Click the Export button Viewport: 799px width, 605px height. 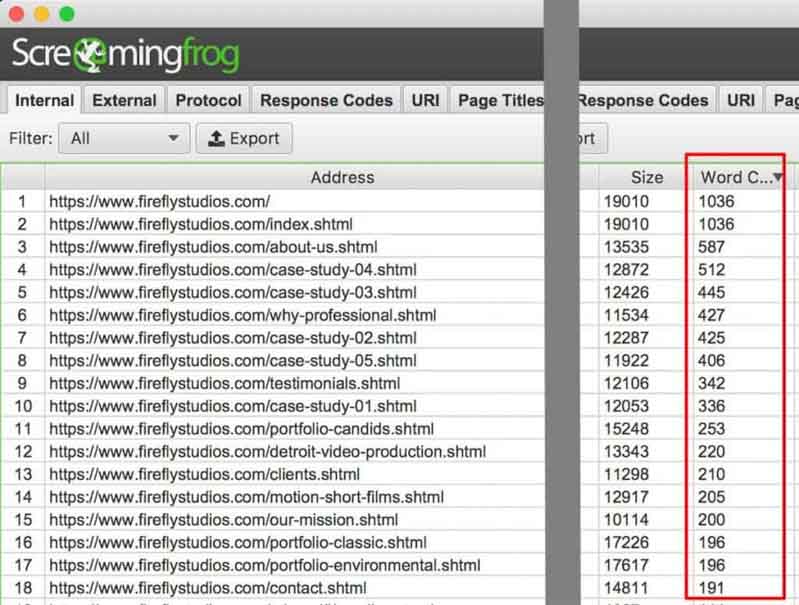coord(244,139)
